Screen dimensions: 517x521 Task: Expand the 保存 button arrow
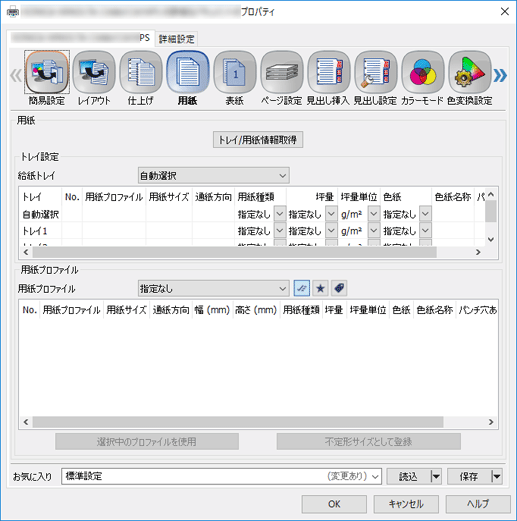(497, 476)
